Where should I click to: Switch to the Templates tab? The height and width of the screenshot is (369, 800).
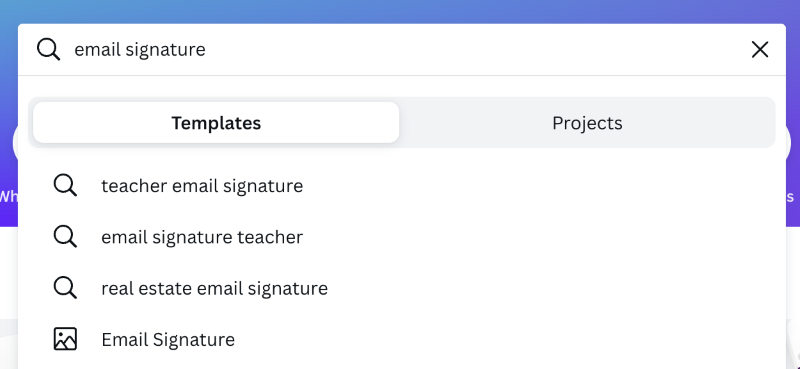(216, 122)
